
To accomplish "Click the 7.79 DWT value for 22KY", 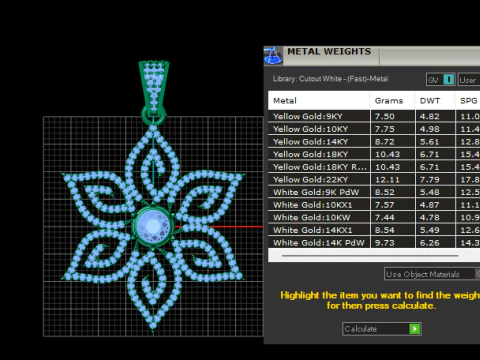I will point(429,180).
